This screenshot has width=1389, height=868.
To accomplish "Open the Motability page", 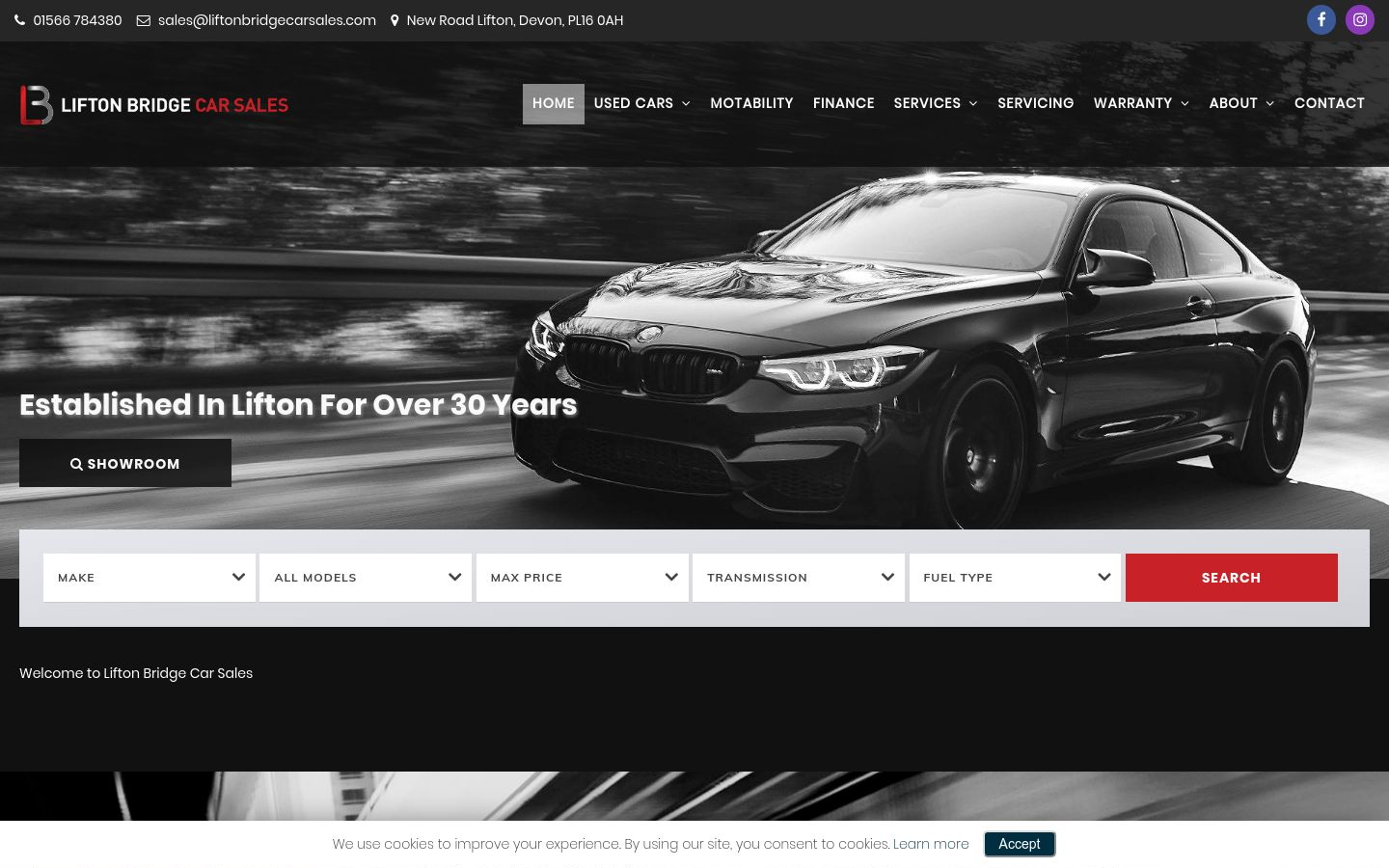I will 751,103.
